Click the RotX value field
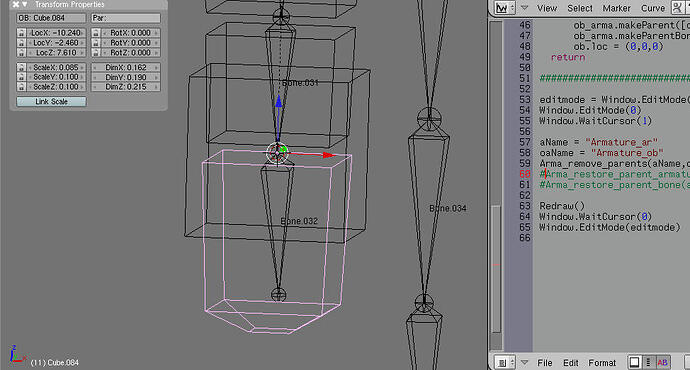The image size is (690, 370). point(130,33)
